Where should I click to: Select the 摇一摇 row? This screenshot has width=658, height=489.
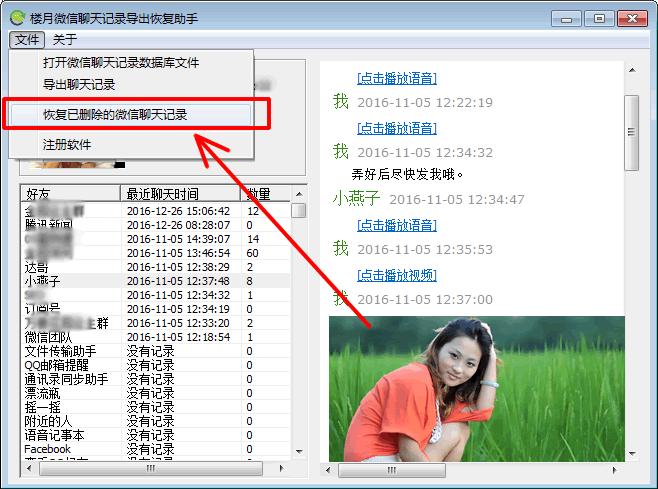pyautogui.click(x=155, y=407)
